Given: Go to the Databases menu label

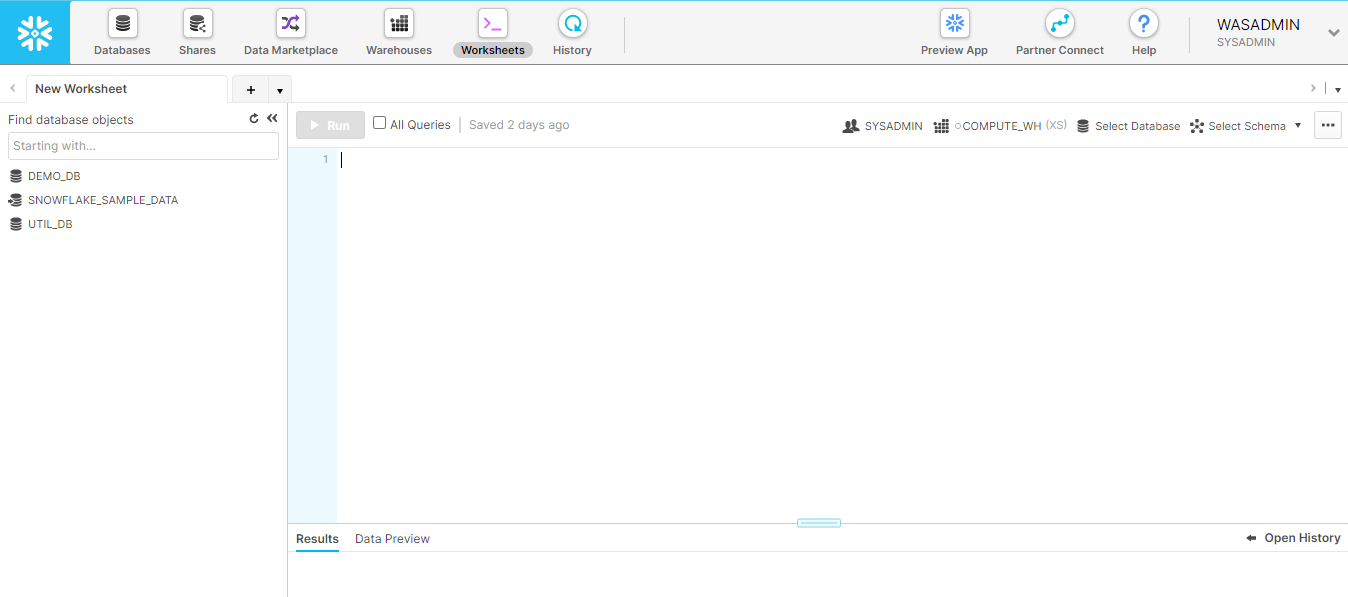Looking at the screenshot, I should coord(122,50).
